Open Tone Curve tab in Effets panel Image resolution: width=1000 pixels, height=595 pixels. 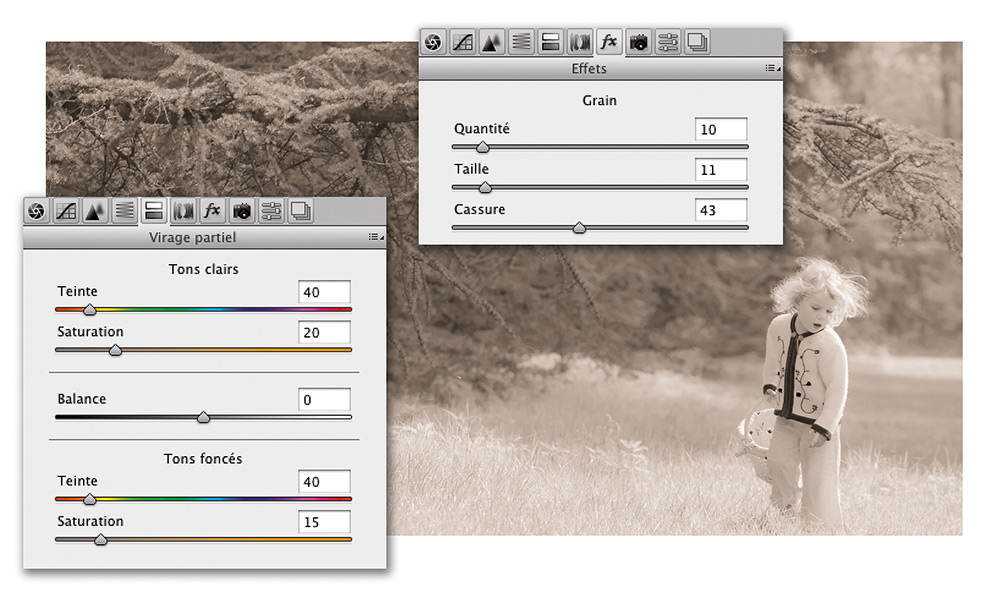(x=462, y=43)
